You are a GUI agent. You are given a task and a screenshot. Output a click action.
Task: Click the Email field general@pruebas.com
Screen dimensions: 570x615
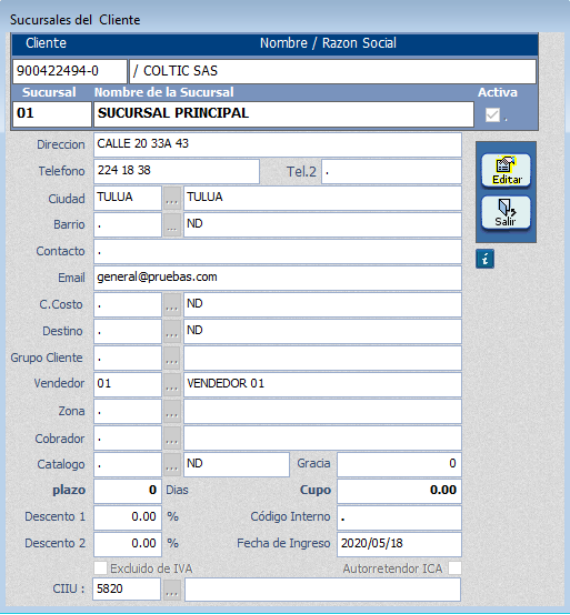click(x=277, y=278)
